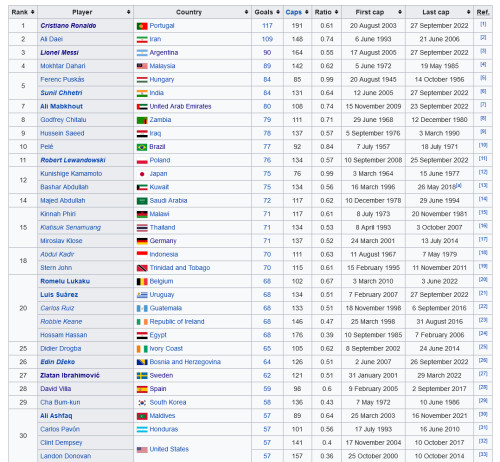This screenshot has width=500, height=462.
Task: Open Zlatan Ibrahimović player link
Action: pyautogui.click(x=70, y=376)
